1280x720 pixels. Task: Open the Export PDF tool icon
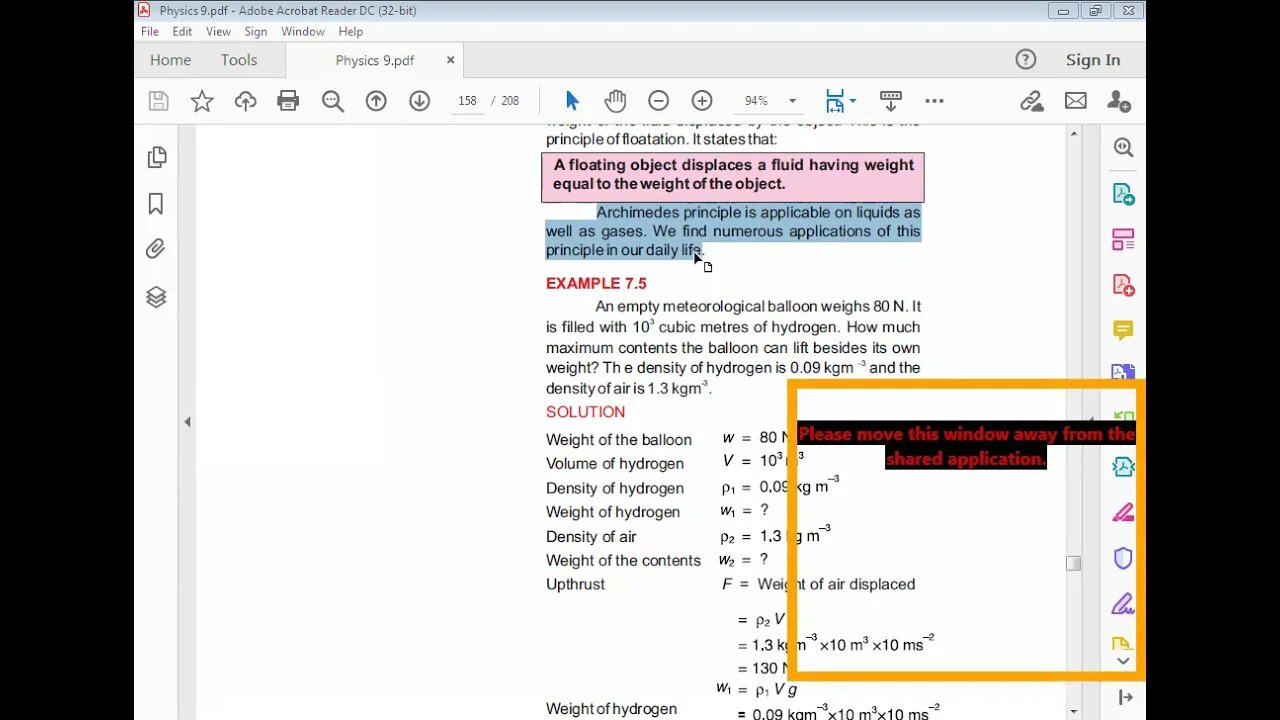point(1123,194)
